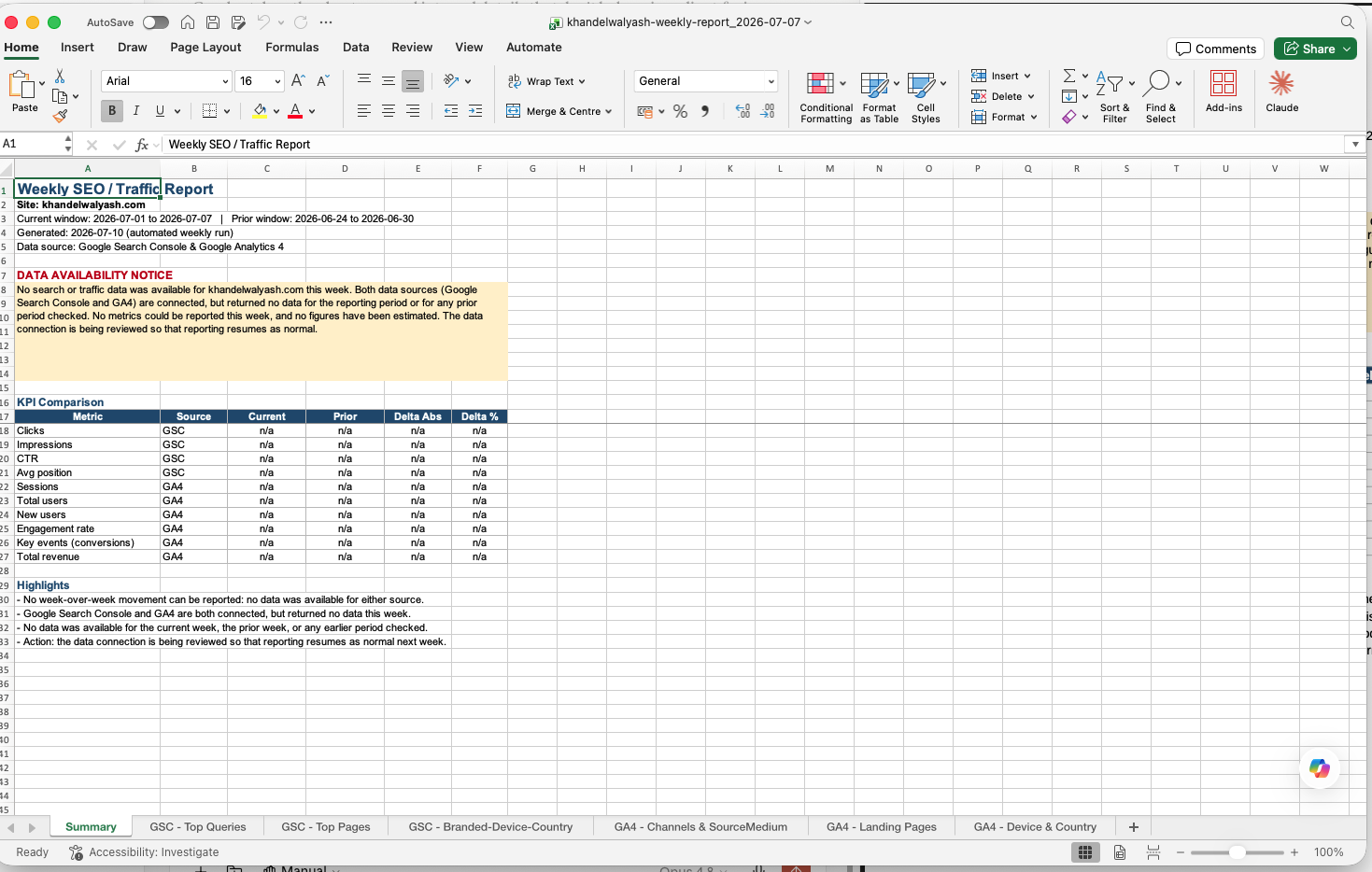Increase font size with larger A icon
1372x872 pixels.
pyautogui.click(x=298, y=81)
